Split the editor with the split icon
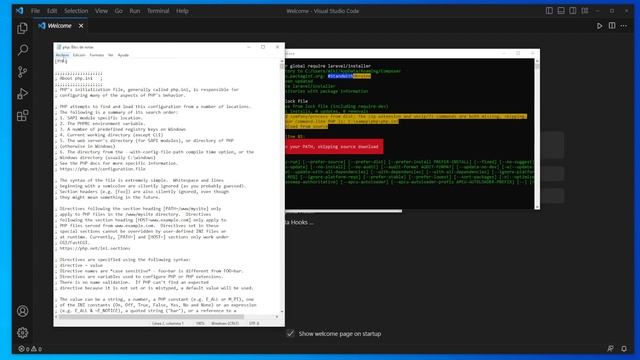 coord(612,26)
